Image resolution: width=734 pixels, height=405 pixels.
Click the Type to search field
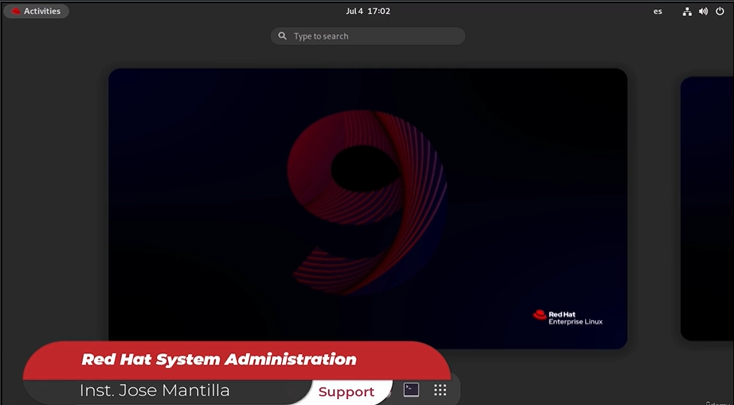click(368, 36)
